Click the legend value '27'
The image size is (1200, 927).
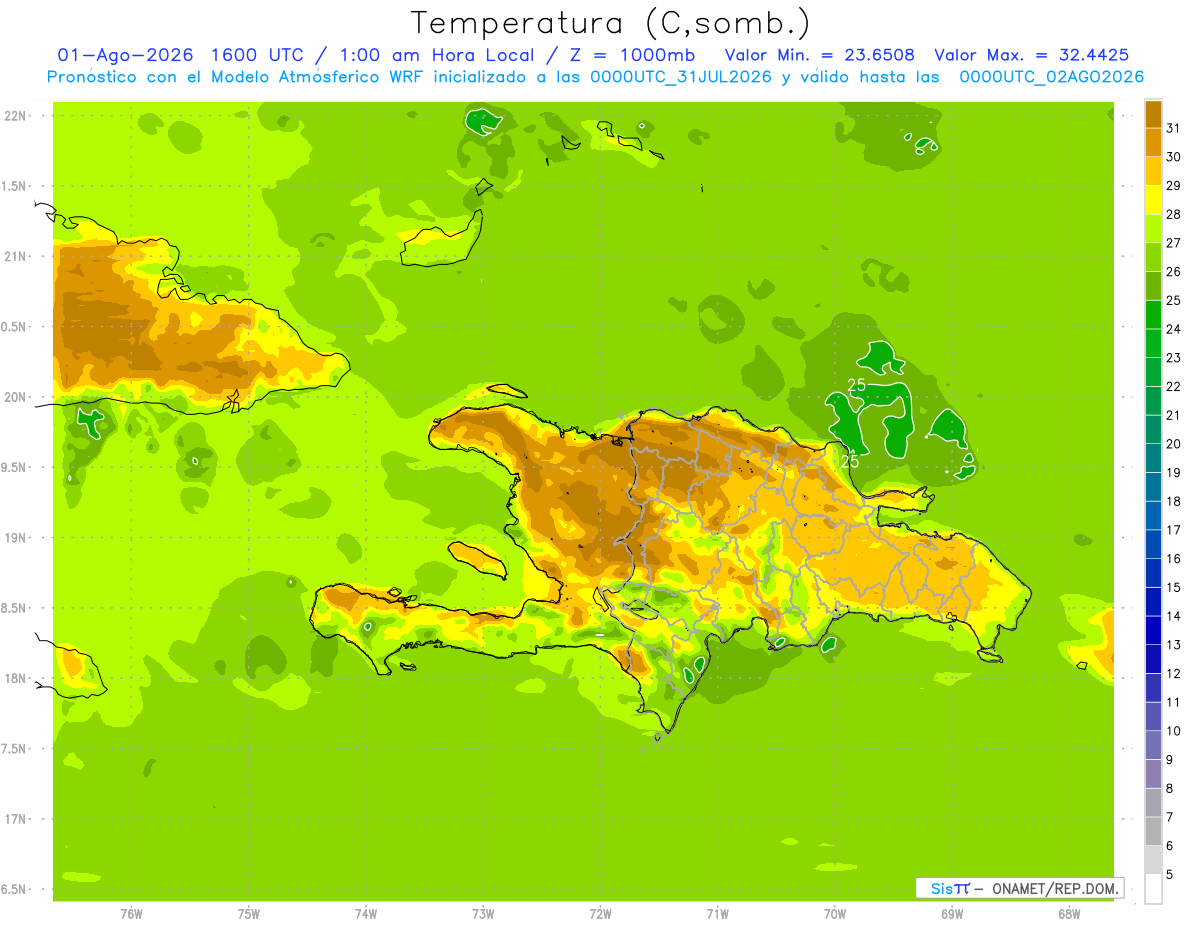(x=1174, y=243)
